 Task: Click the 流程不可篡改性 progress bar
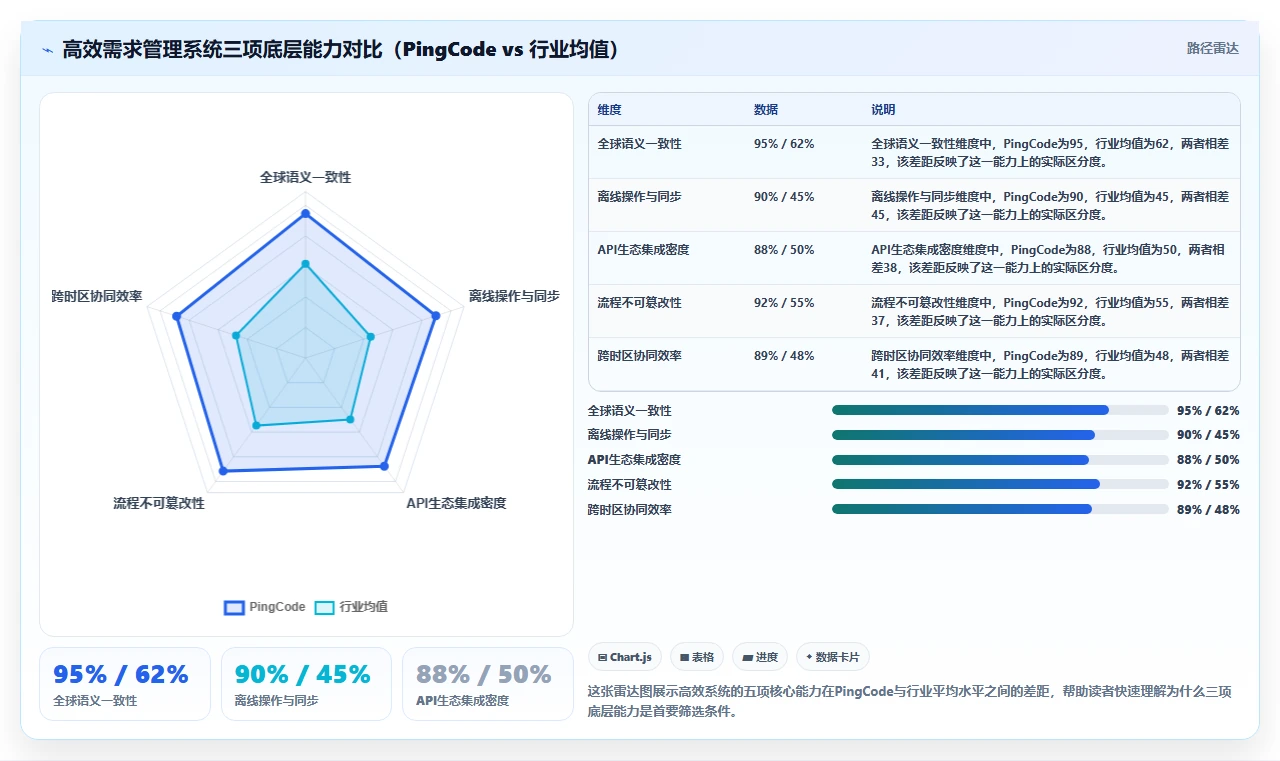point(1000,484)
